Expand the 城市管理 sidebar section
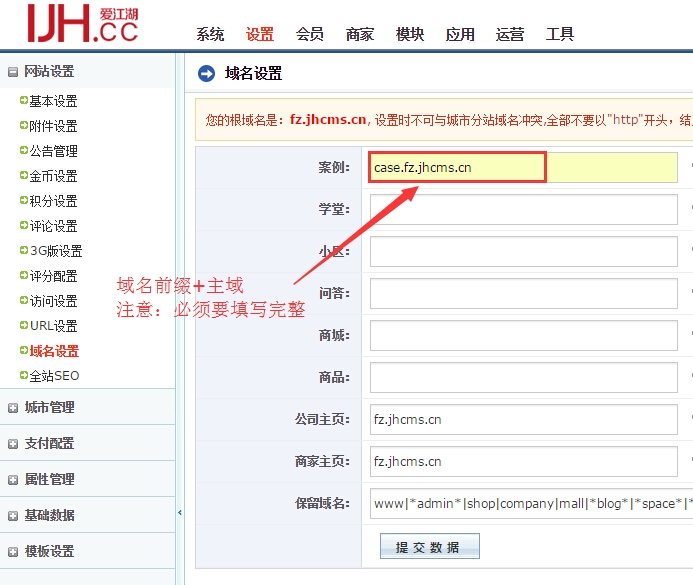Screen dimensions: 693x585 point(13,408)
